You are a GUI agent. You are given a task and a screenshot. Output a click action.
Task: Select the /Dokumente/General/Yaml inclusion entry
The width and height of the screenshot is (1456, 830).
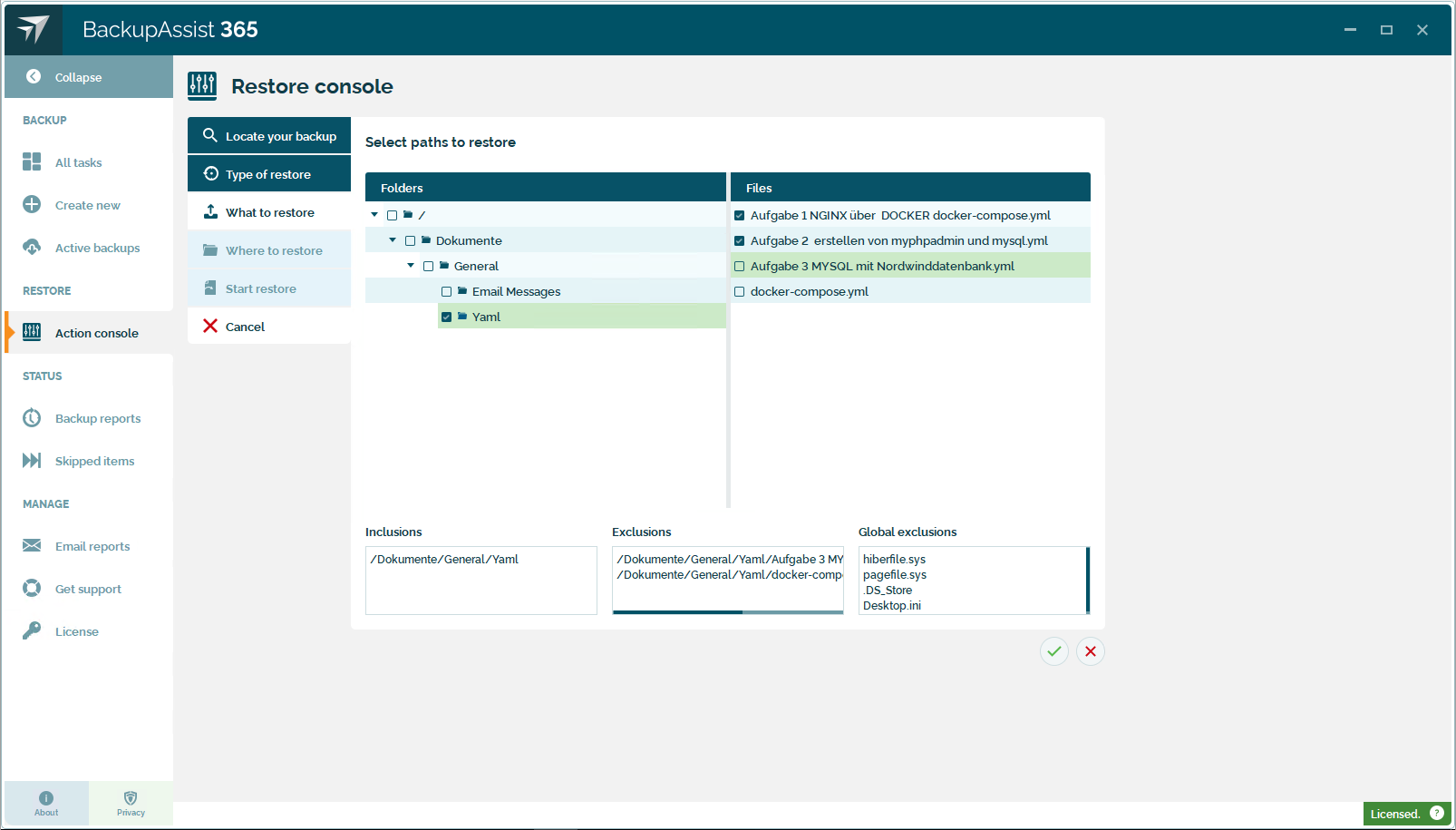coord(444,560)
